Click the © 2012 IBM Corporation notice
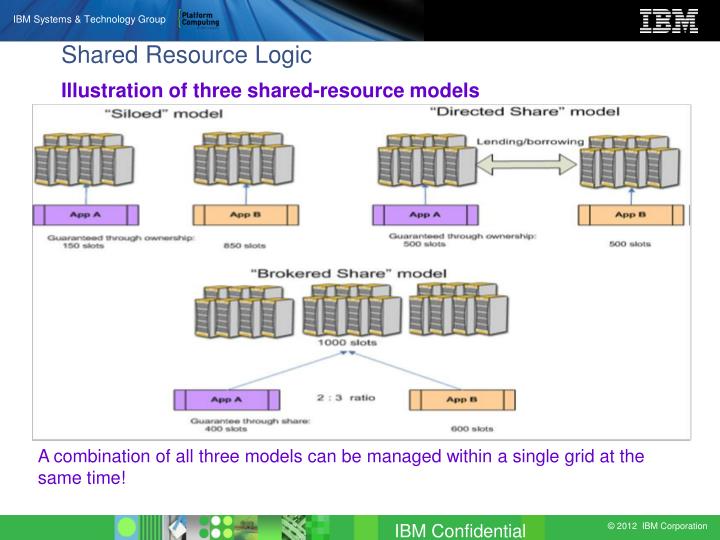This screenshot has width=720, height=540. coord(657,526)
